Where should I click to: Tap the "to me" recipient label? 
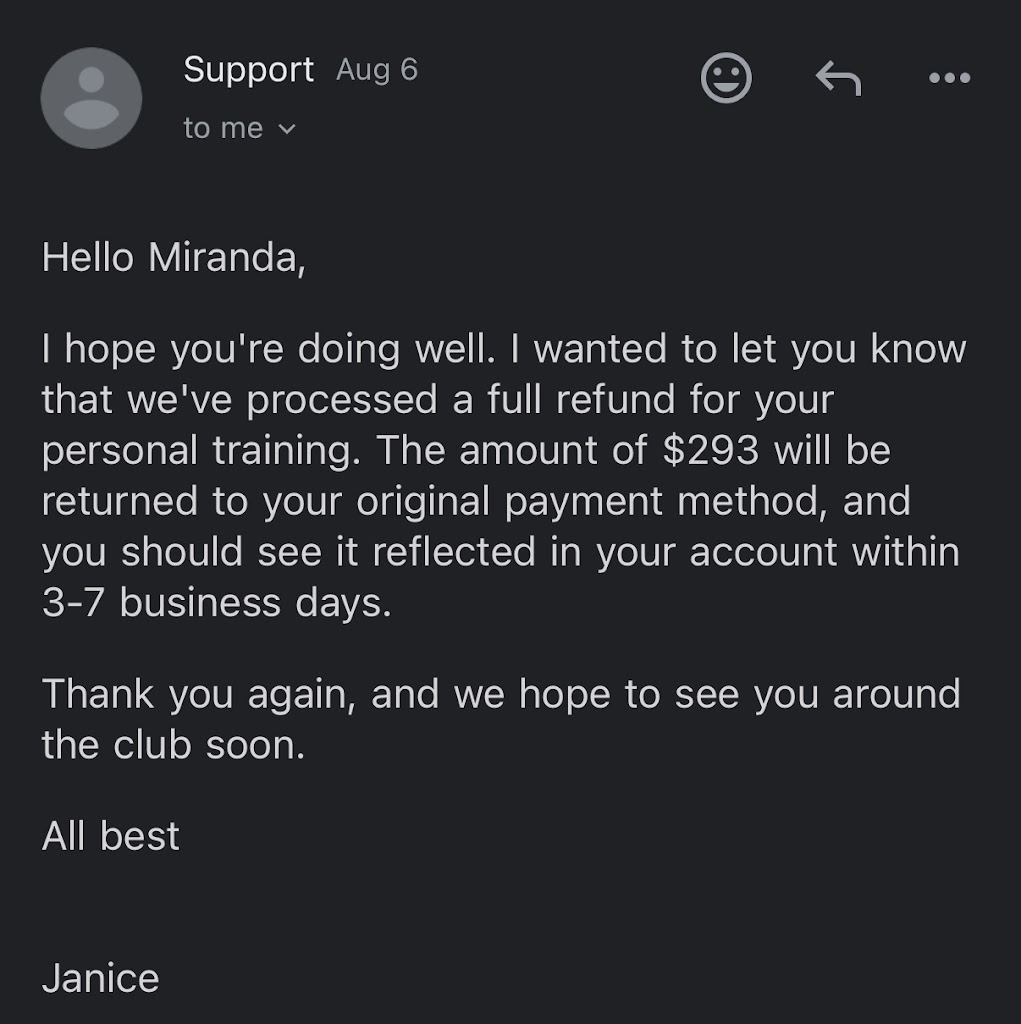click(223, 129)
